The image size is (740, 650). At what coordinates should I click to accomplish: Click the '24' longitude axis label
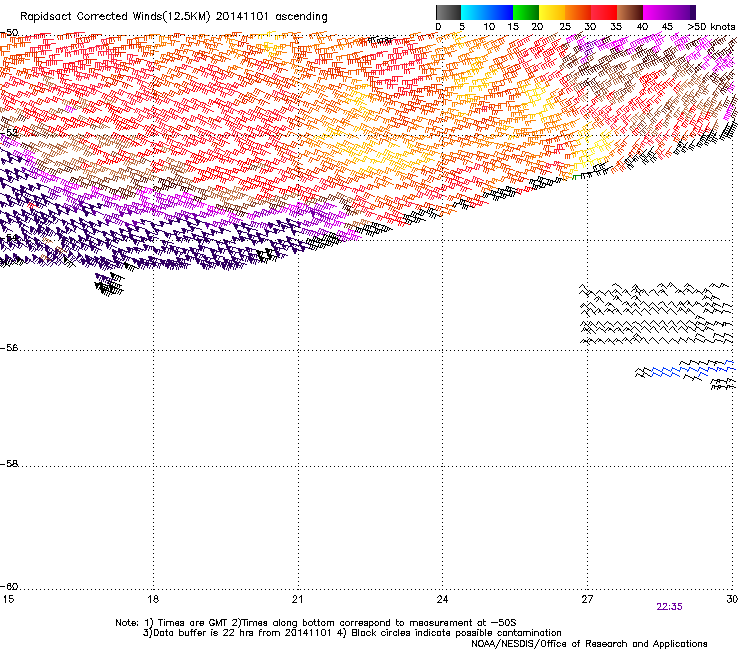point(442,599)
